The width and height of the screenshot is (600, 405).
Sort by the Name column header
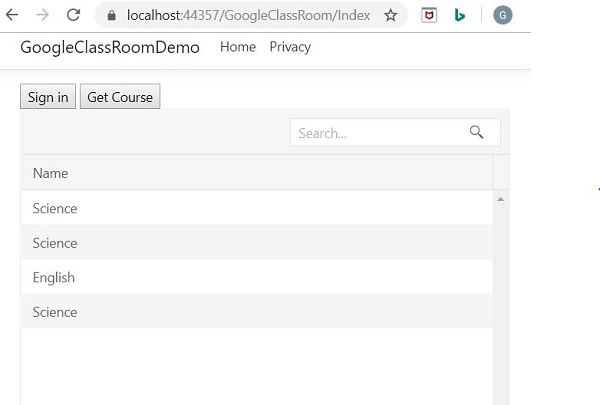[257, 173]
